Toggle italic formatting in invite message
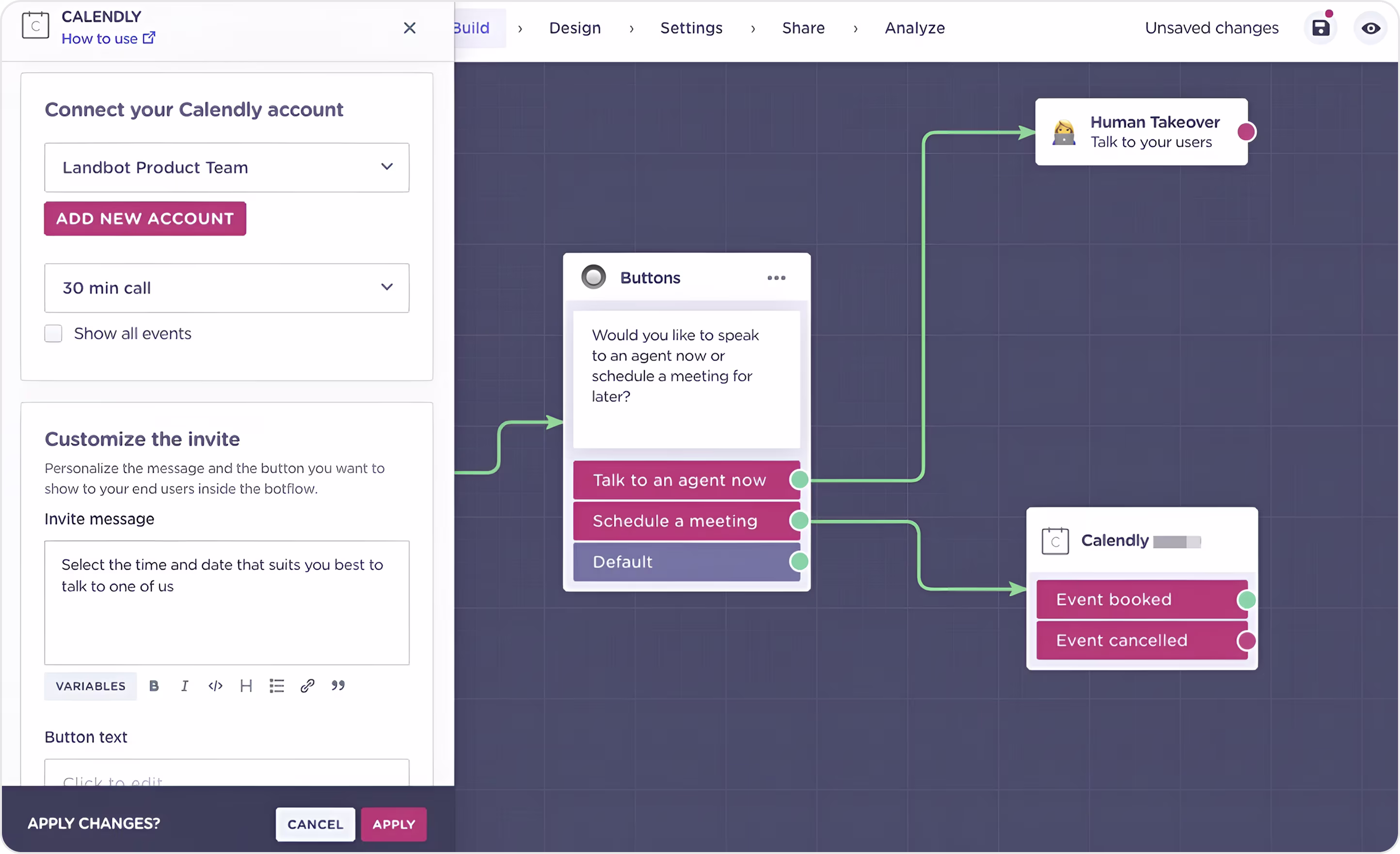This screenshot has height=854, width=1400. coord(185,686)
